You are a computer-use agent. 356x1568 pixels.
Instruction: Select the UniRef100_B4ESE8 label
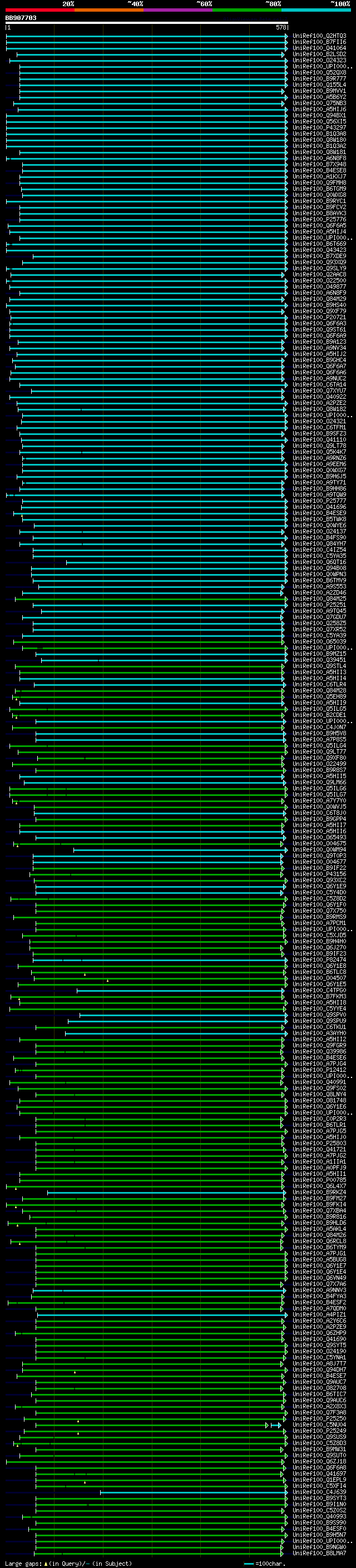click(319, 170)
